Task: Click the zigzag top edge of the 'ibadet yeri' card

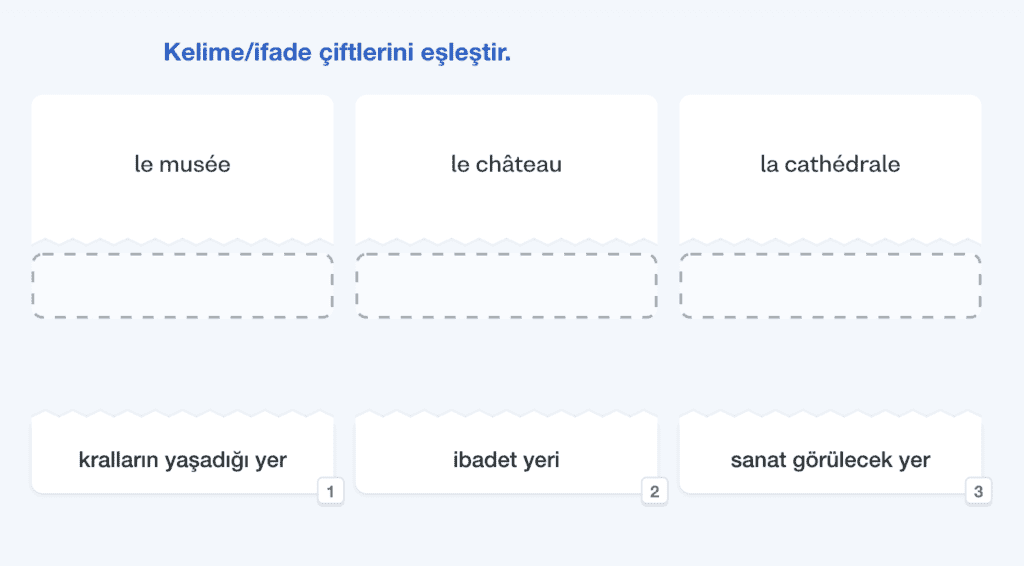Action: coord(506,414)
